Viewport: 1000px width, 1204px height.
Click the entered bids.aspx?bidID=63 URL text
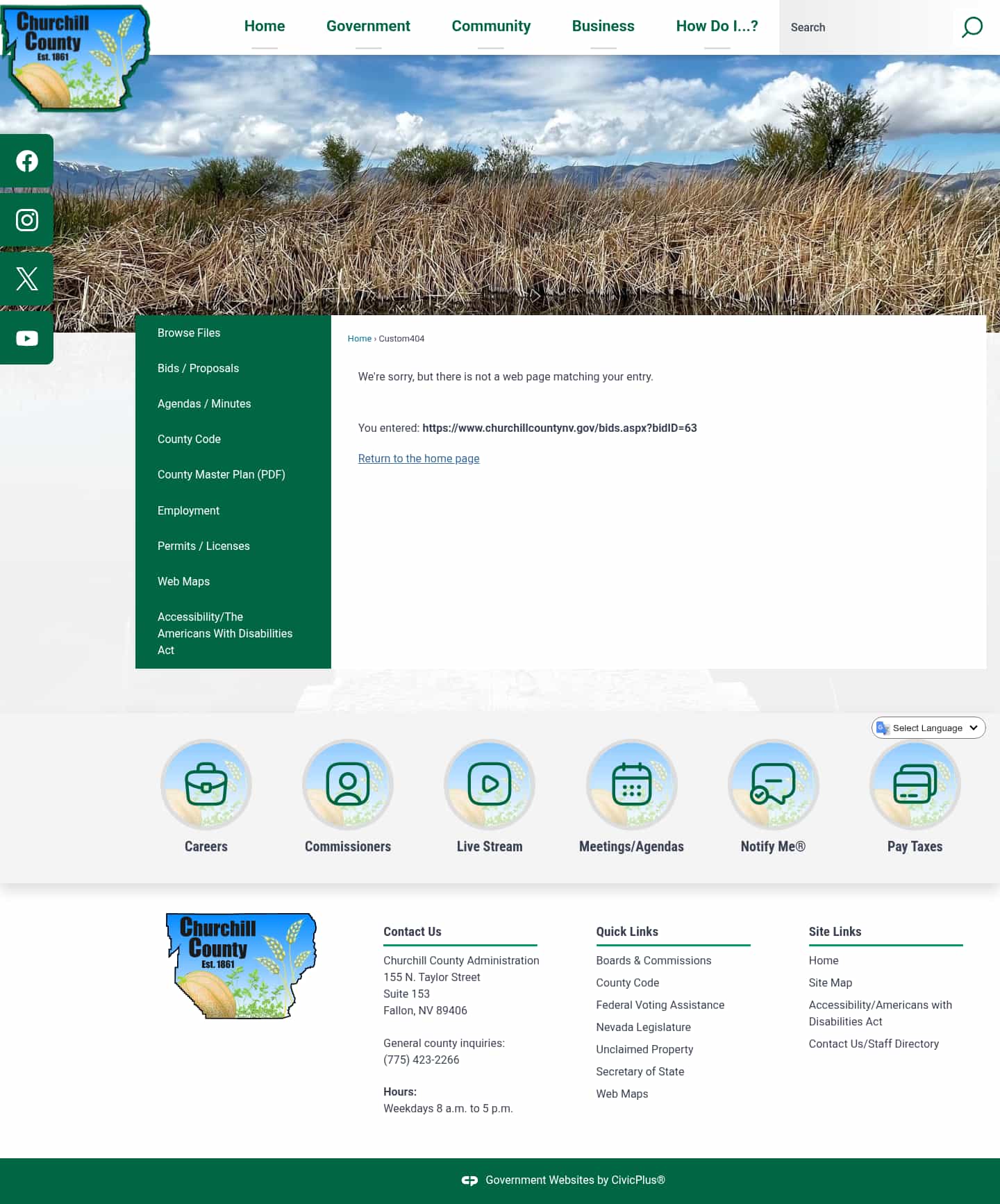560,428
